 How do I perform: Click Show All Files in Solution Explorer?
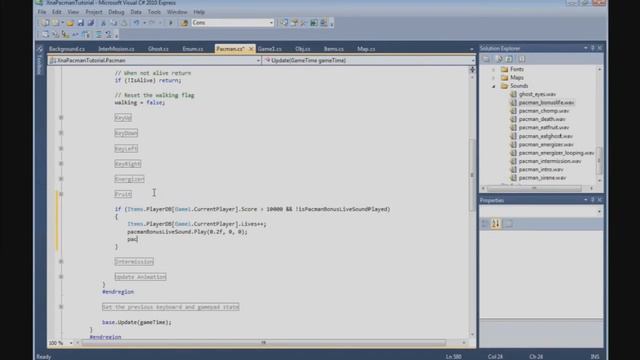pos(499,59)
